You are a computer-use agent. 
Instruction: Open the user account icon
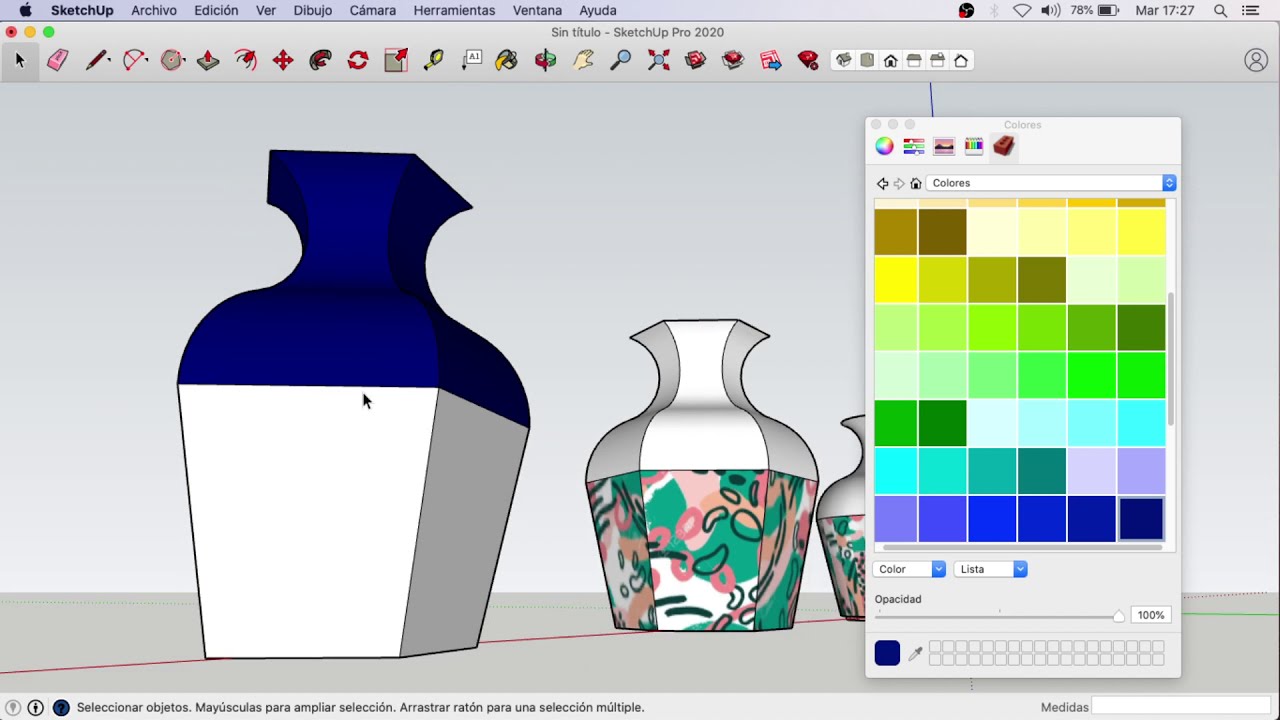pos(1256,61)
